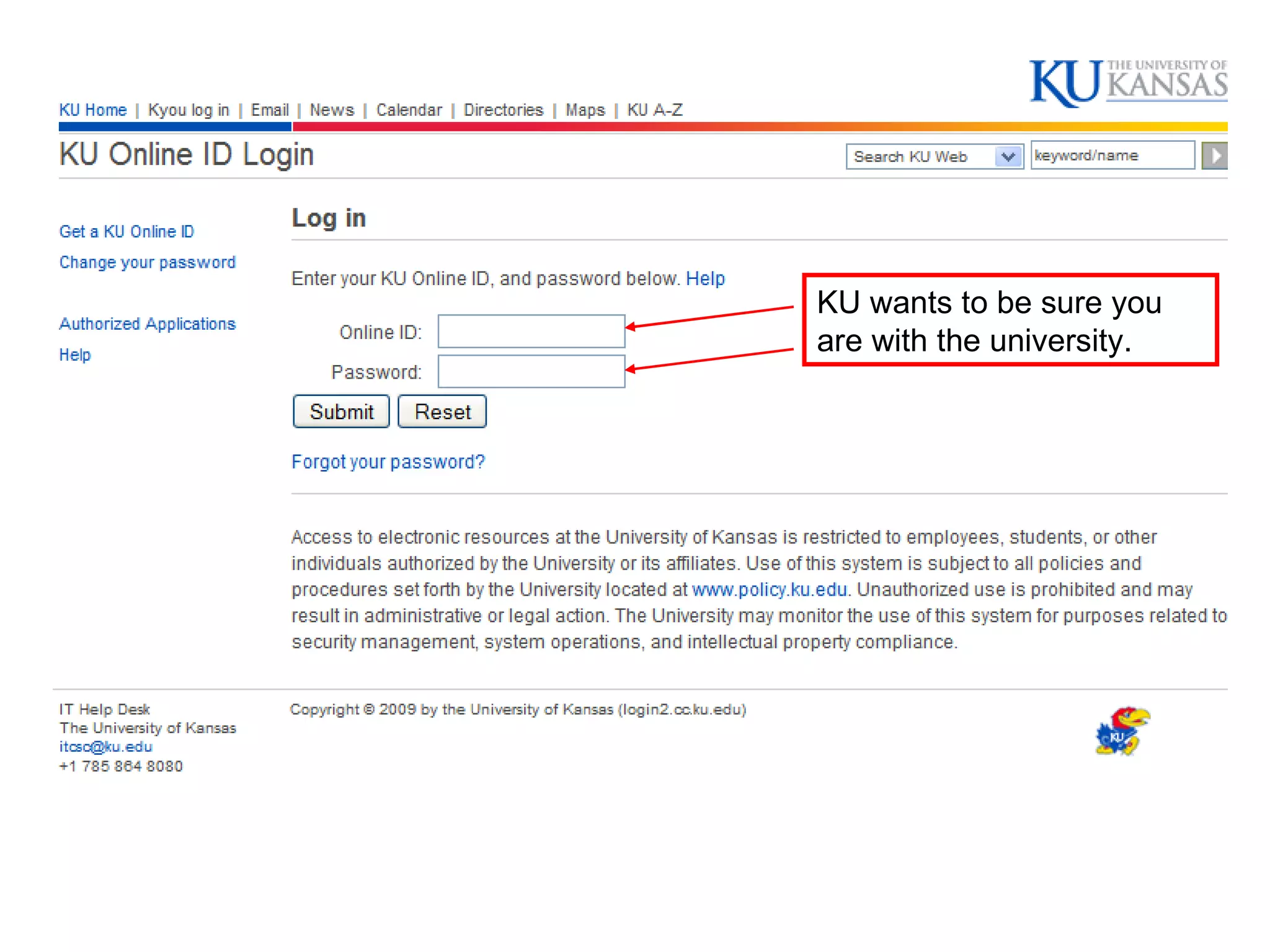Click Forgot your password? link
1270x952 pixels.
tap(388, 462)
